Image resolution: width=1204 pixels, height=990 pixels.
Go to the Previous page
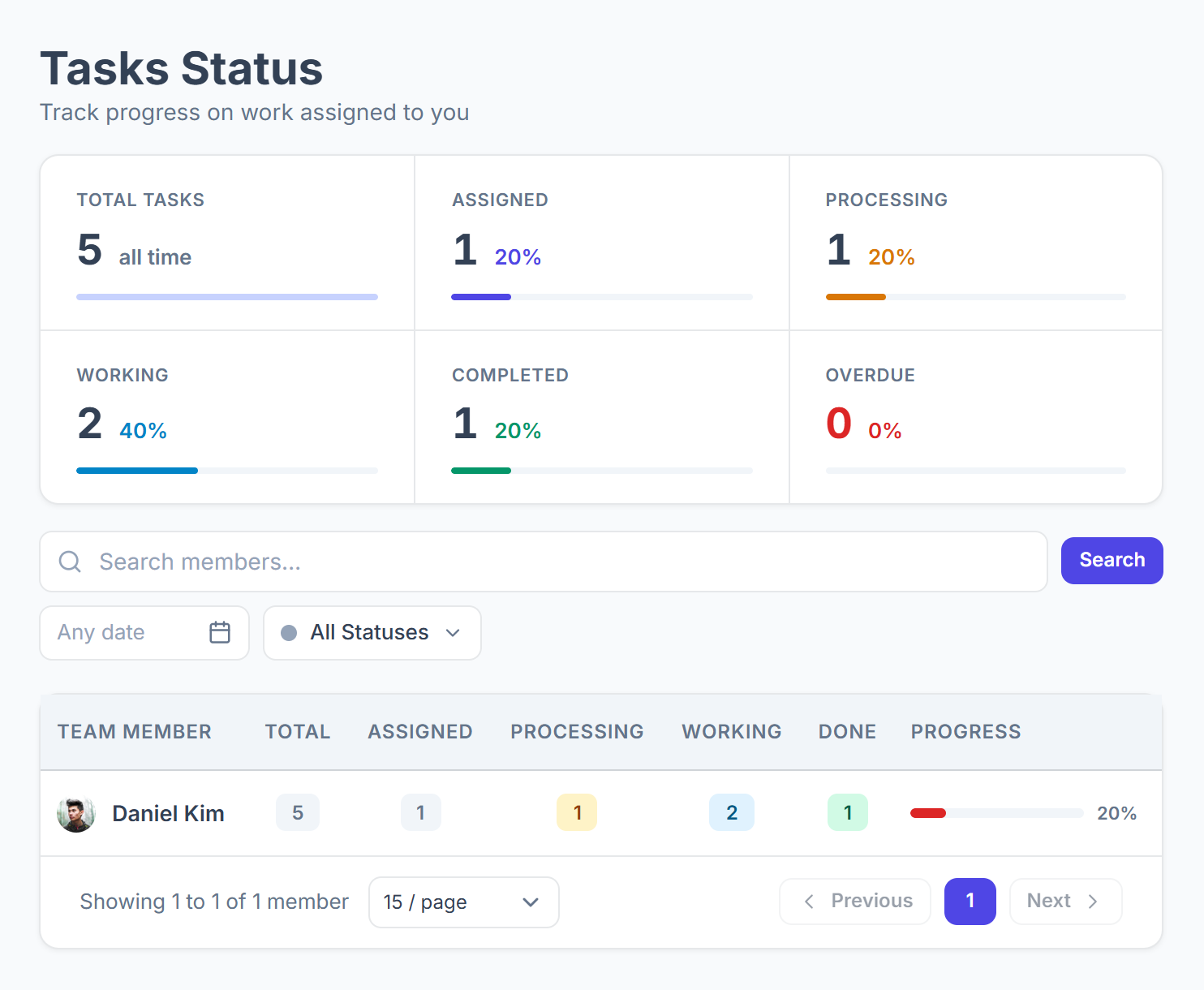(x=855, y=902)
